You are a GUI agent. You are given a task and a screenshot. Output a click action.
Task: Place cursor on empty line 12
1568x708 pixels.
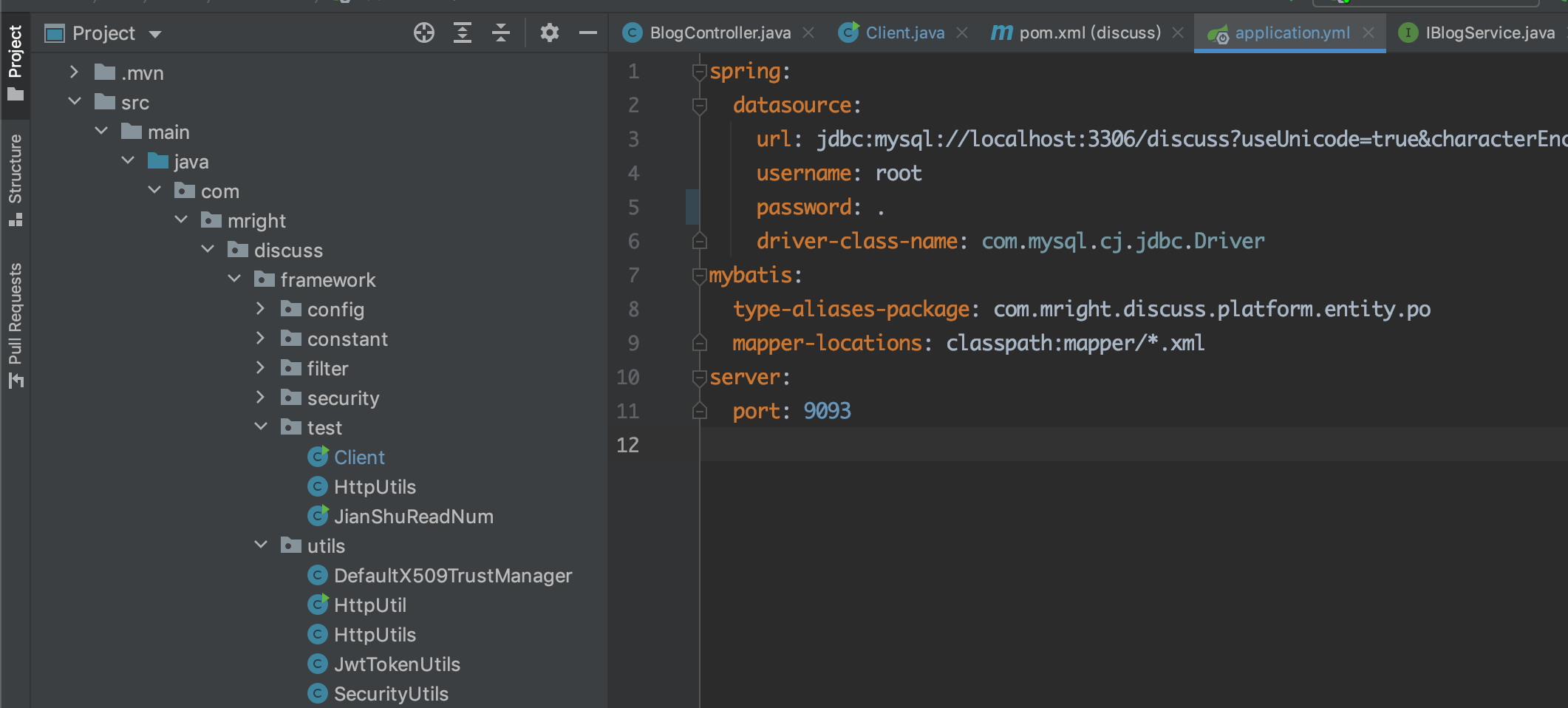[1134, 445]
